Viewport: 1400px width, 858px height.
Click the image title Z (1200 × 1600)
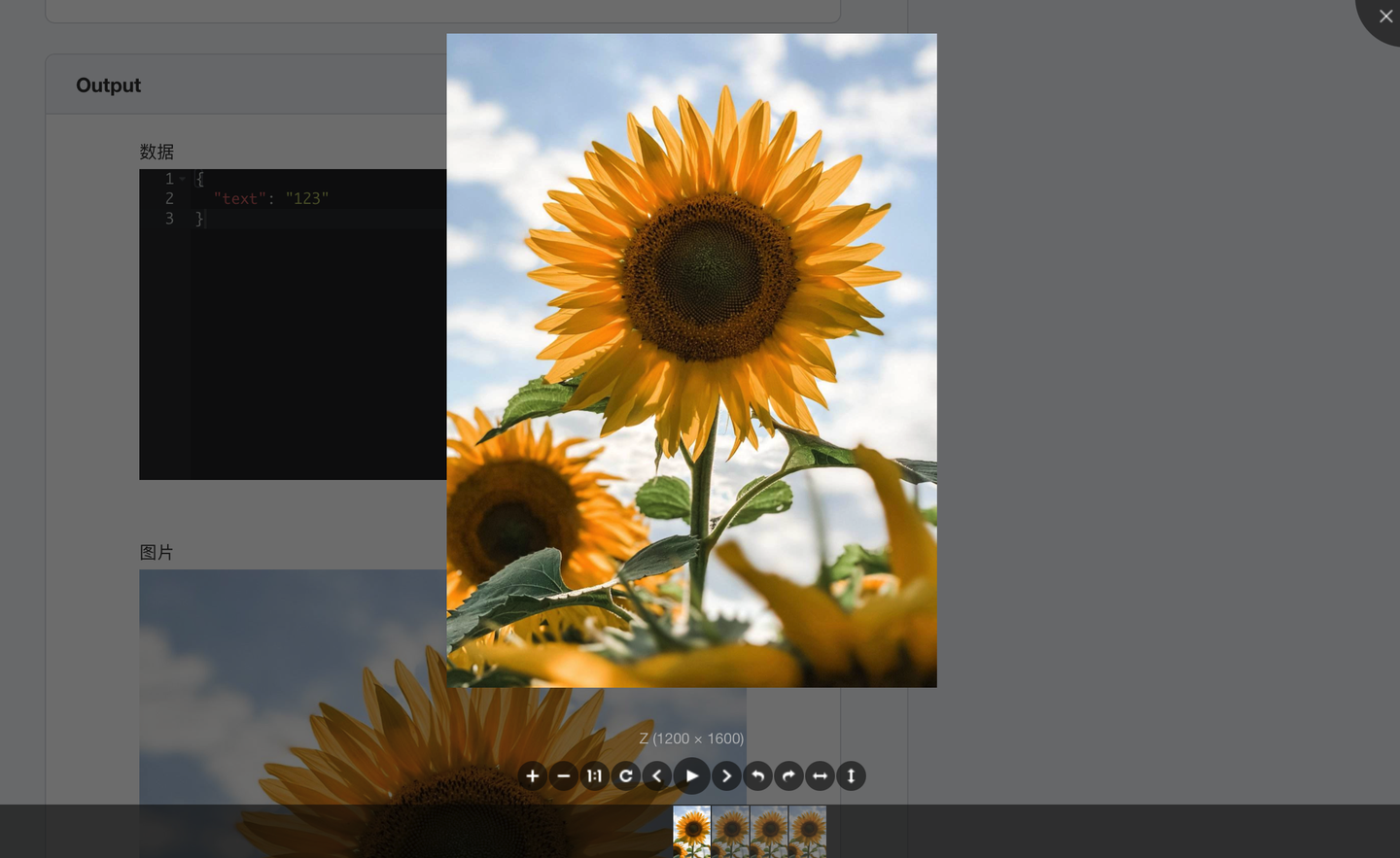tap(691, 738)
